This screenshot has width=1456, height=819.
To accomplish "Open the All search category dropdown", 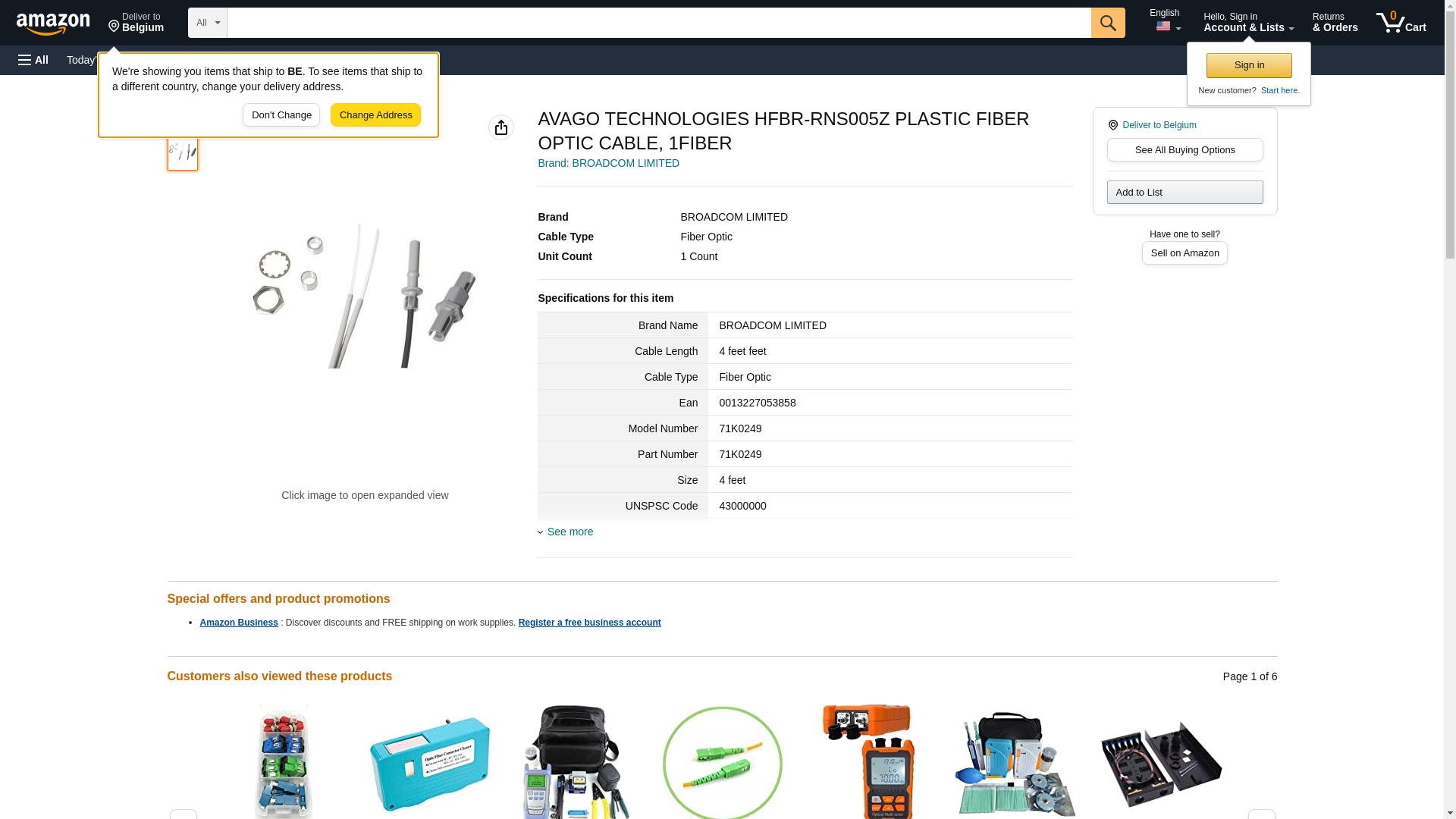I will point(207,23).
